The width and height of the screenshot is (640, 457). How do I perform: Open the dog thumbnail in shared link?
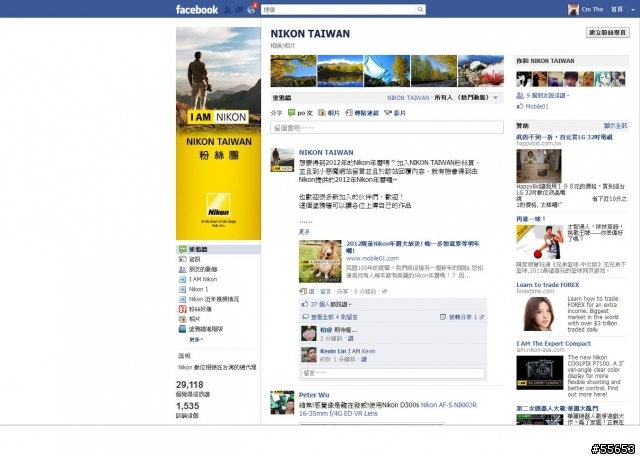tap(320, 261)
